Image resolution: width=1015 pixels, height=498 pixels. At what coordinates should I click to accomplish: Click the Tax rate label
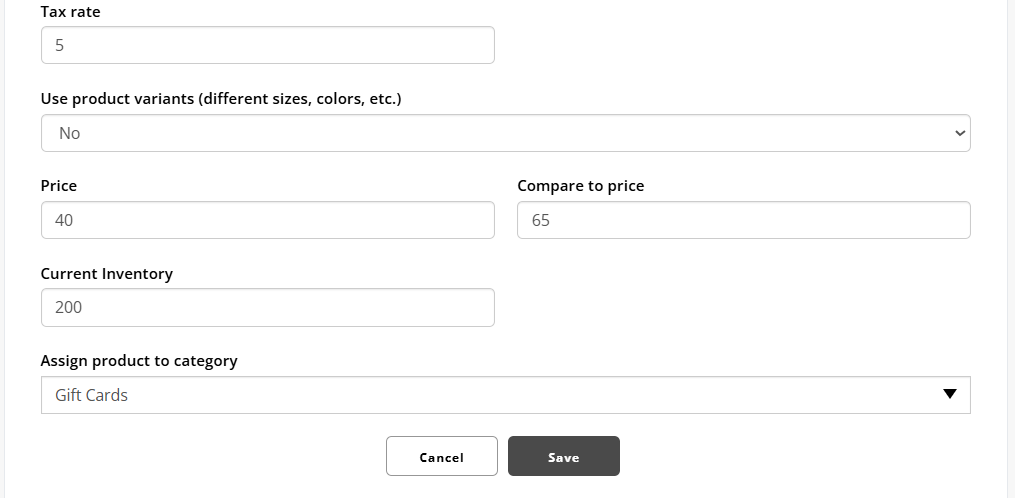coord(70,13)
